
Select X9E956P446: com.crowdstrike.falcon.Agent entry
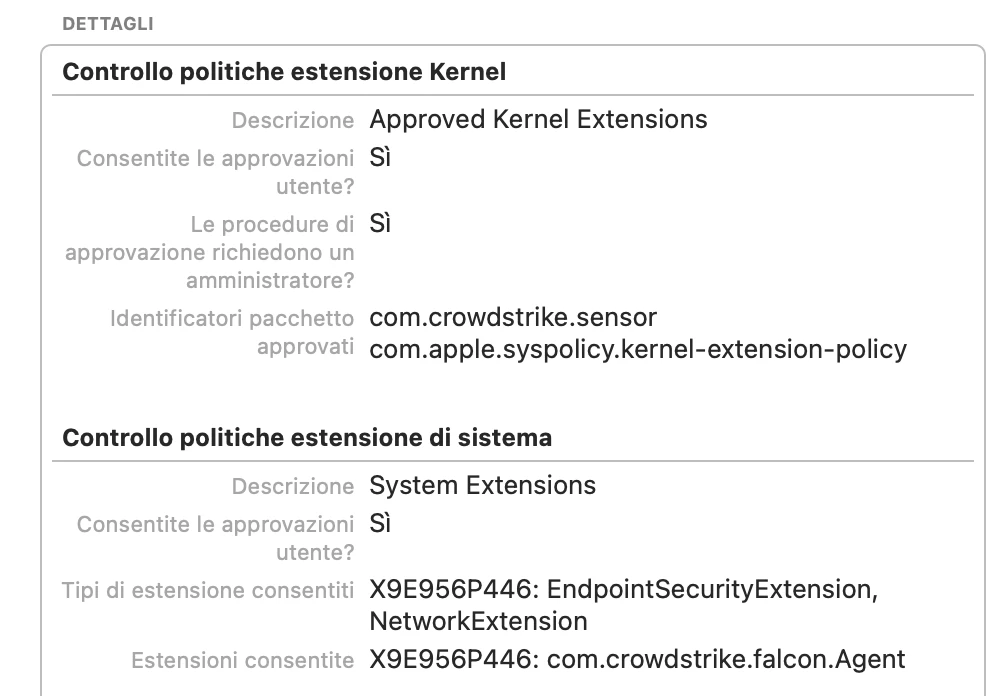637,660
